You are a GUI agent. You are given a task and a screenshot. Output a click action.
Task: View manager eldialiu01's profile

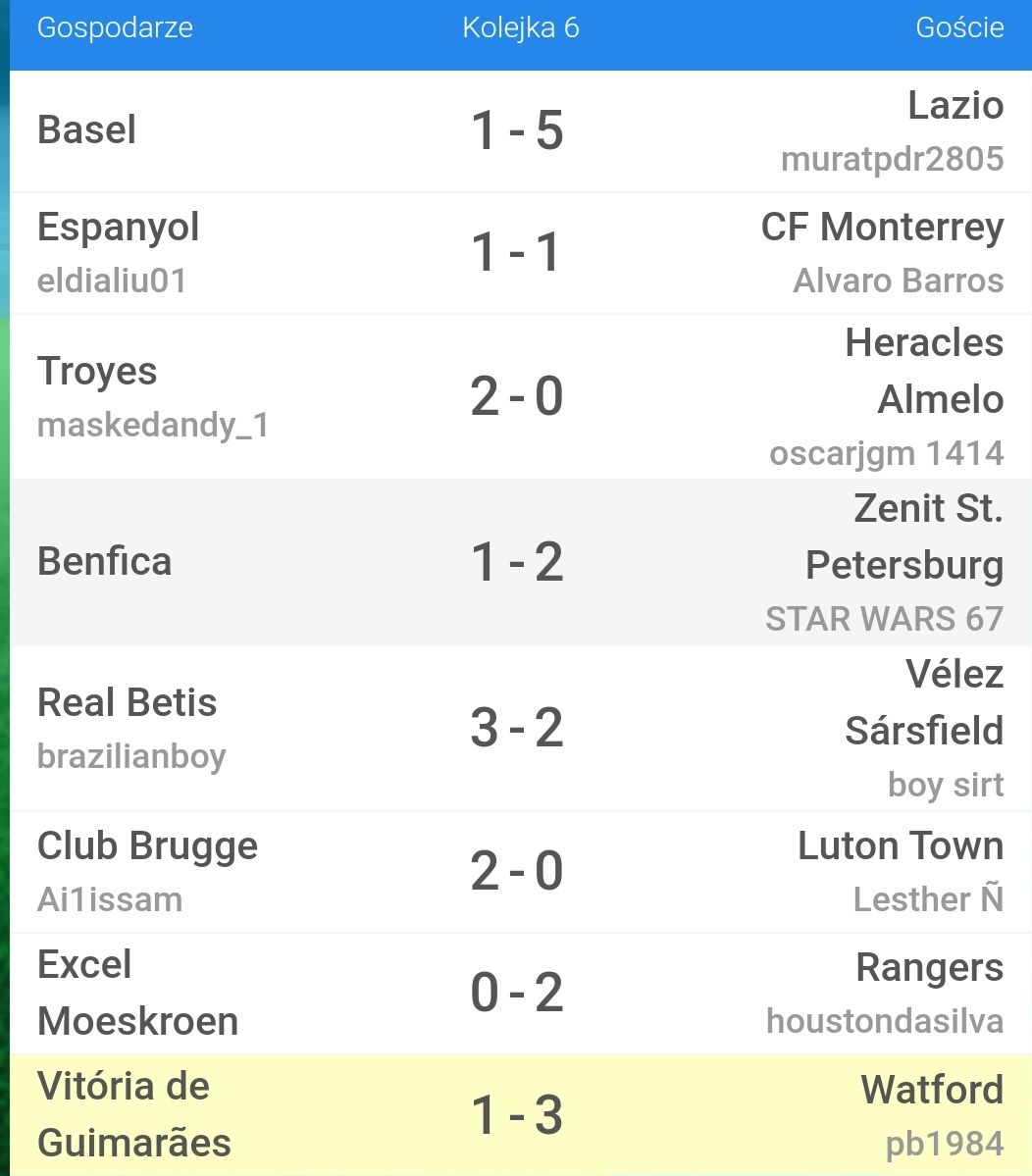(x=112, y=281)
